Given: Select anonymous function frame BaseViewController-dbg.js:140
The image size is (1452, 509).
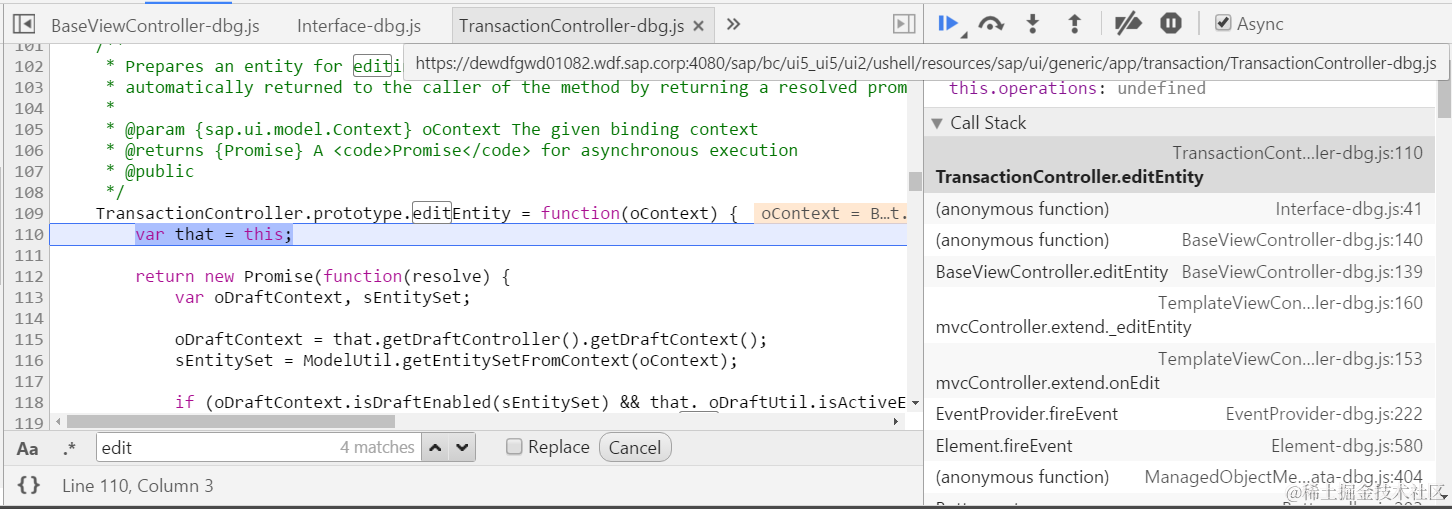Looking at the screenshot, I should (x=1180, y=240).
